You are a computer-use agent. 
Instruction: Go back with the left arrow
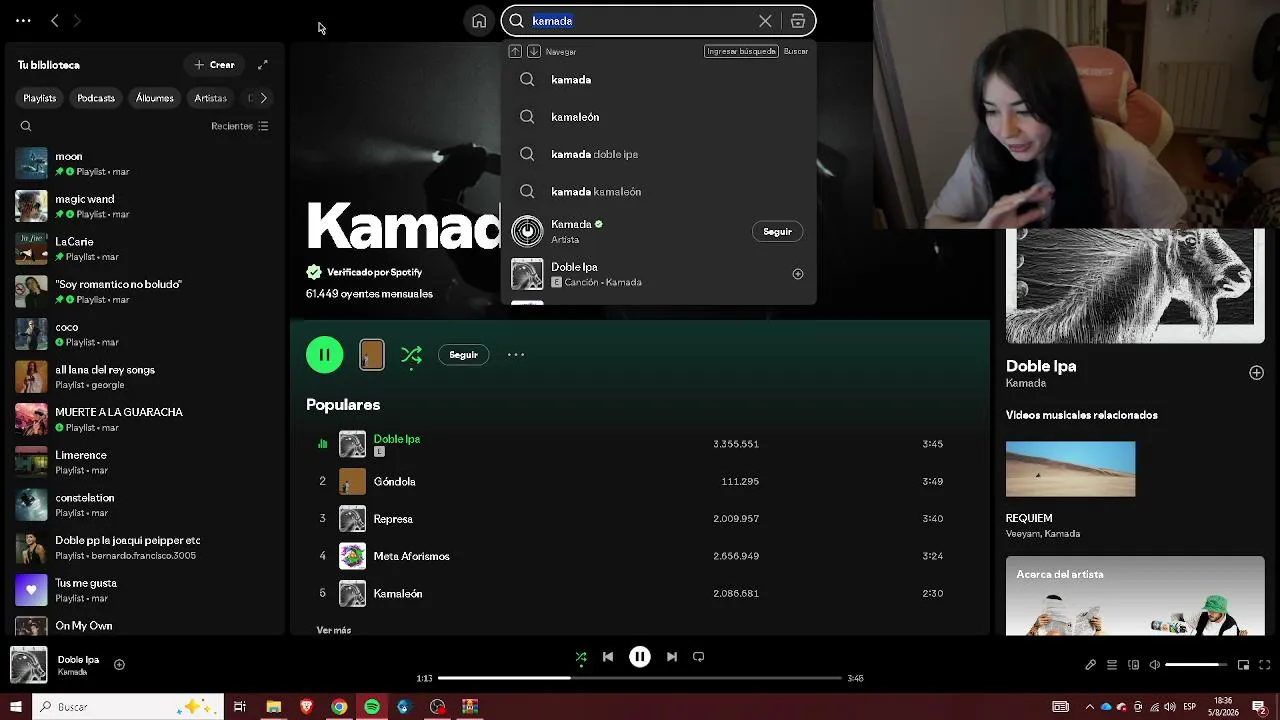55,20
